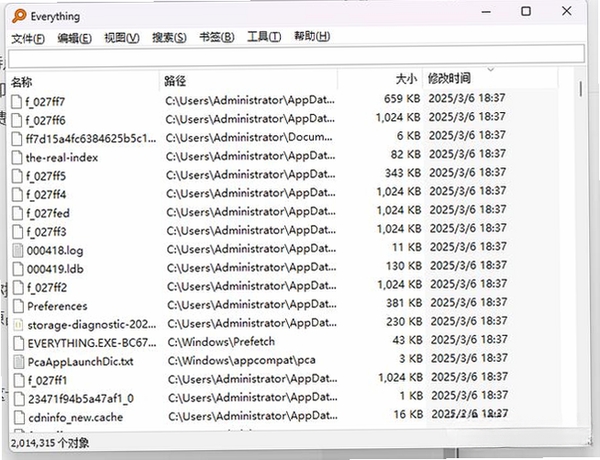
Task: Open the 文件(F) menu
Action: 28,38
